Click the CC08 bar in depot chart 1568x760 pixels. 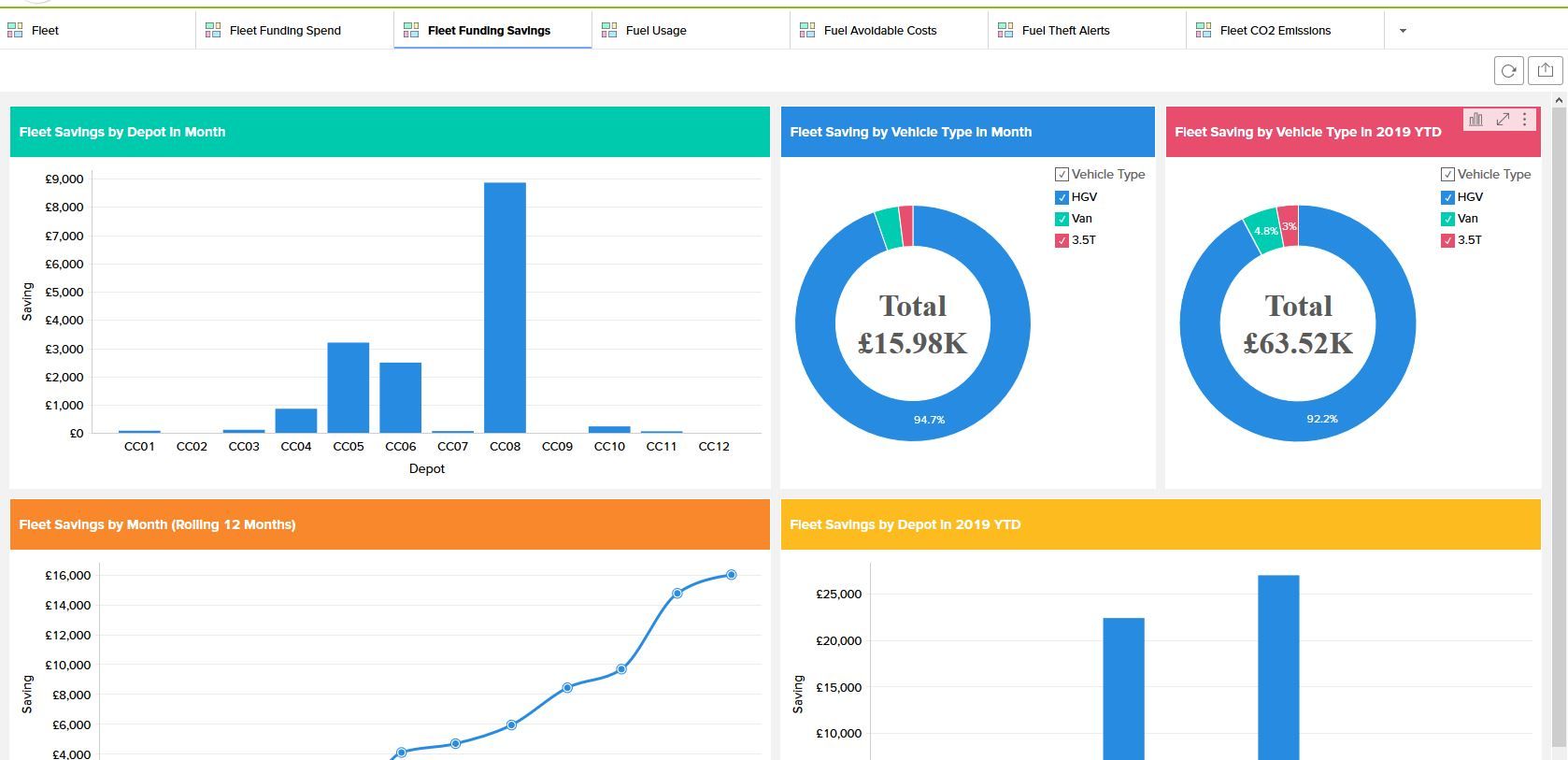[x=505, y=308]
